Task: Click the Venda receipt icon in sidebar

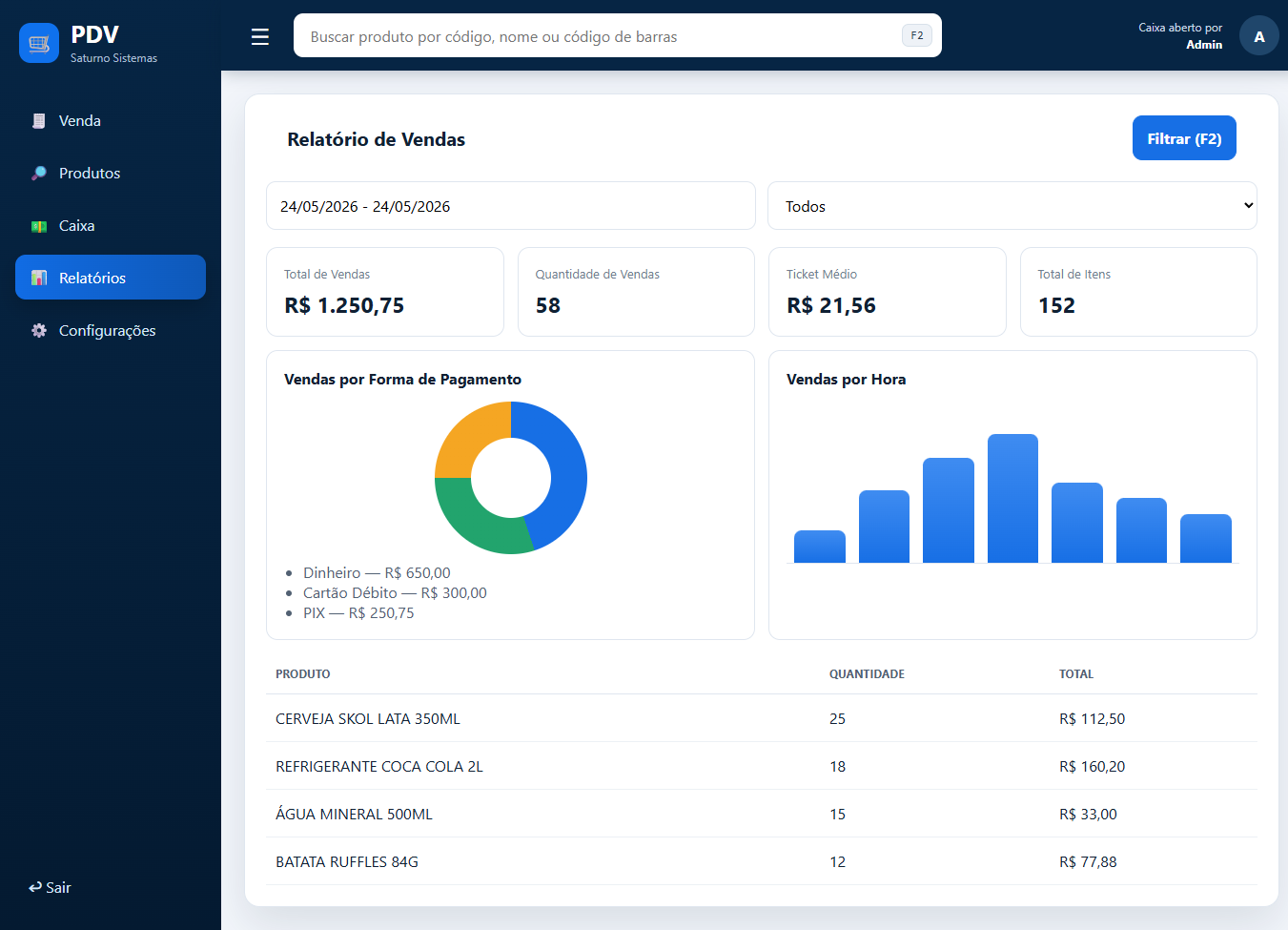Action: tap(39, 121)
